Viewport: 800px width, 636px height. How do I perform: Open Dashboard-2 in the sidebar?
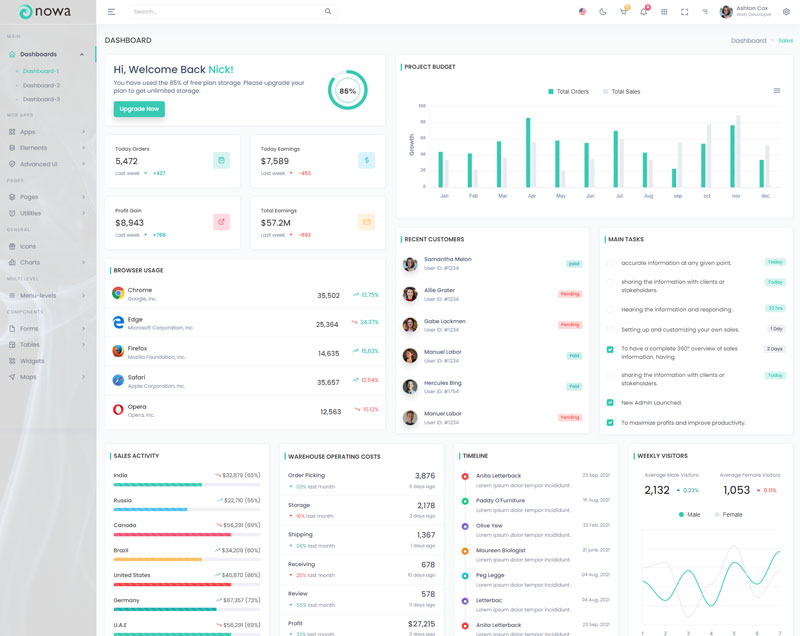[41, 85]
